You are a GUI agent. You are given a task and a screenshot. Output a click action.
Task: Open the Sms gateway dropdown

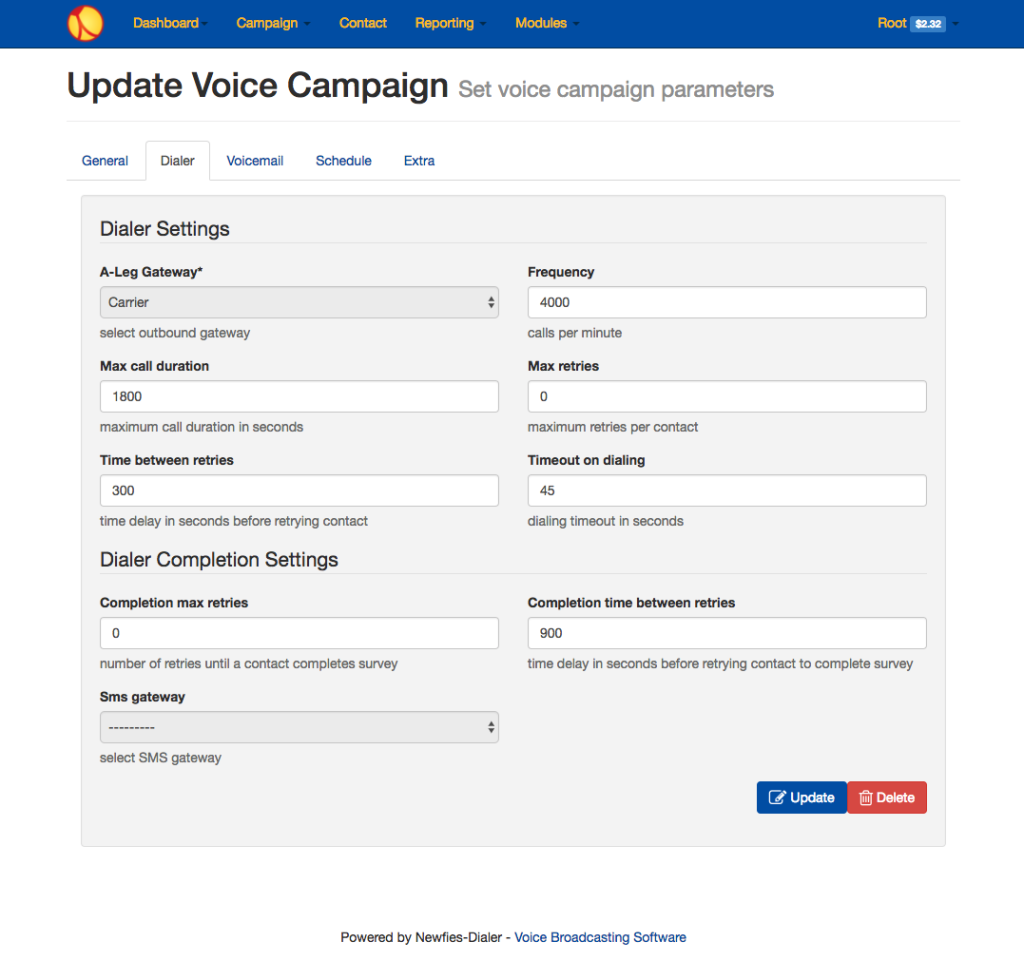tap(299, 727)
